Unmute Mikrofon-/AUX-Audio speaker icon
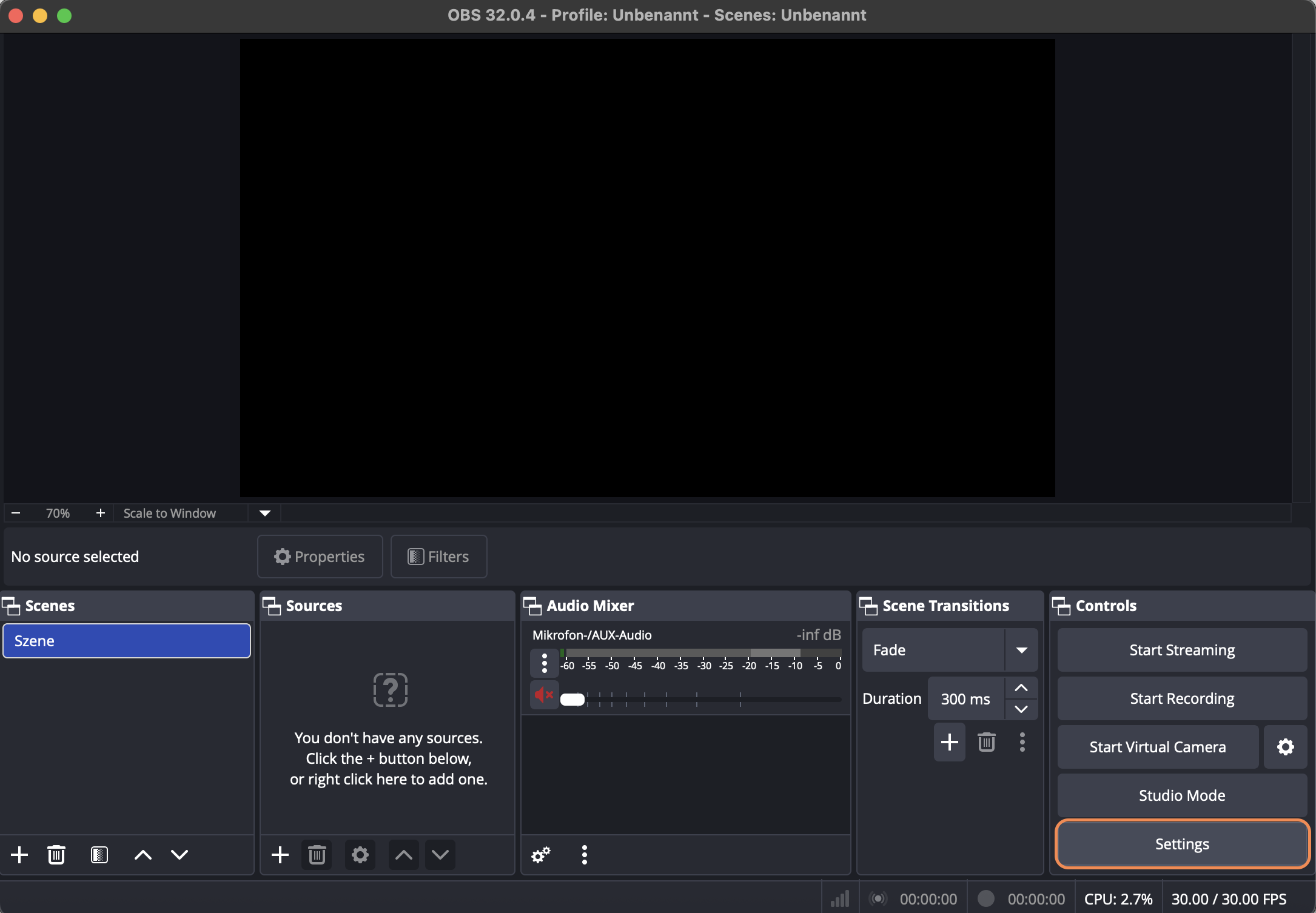 point(545,695)
